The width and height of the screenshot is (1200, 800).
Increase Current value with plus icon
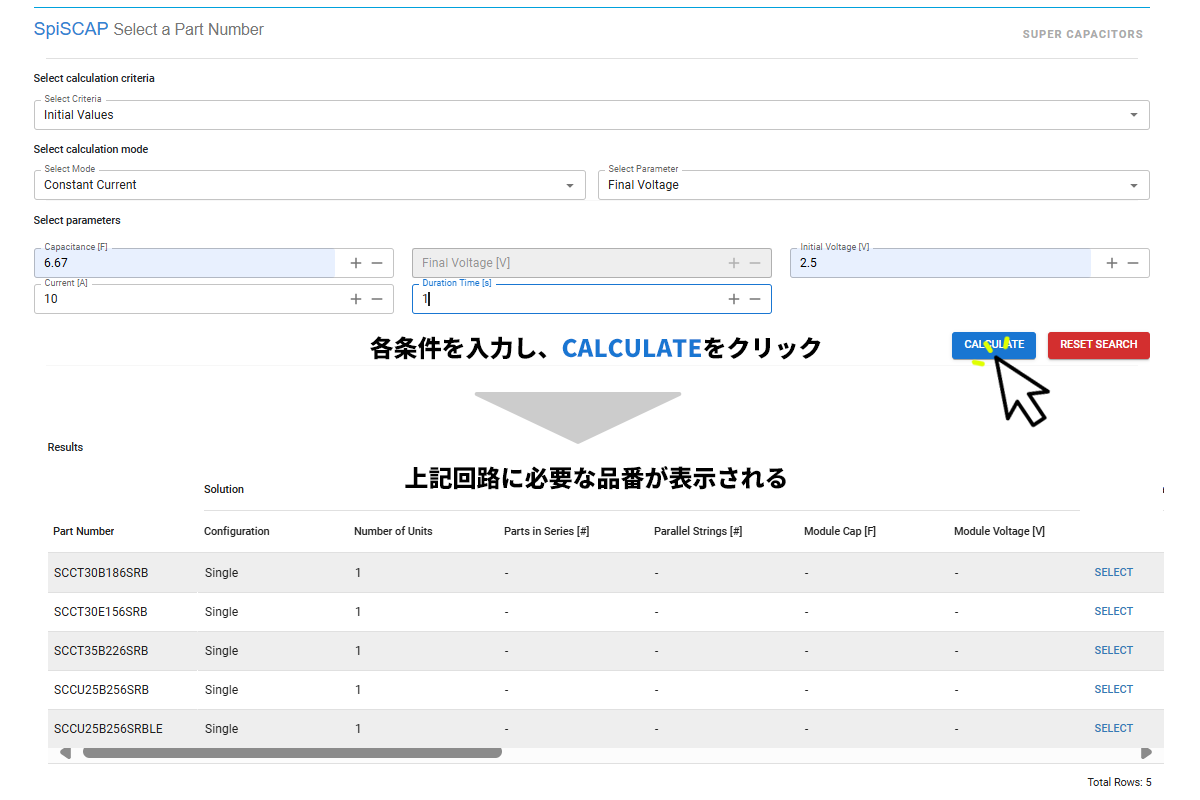coord(356,298)
